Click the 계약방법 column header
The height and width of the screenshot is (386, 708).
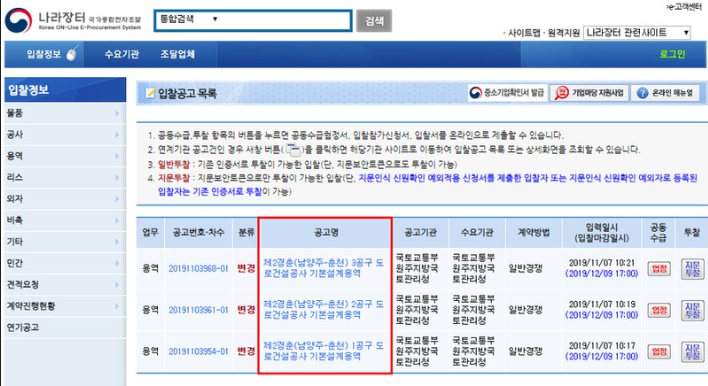click(x=533, y=233)
